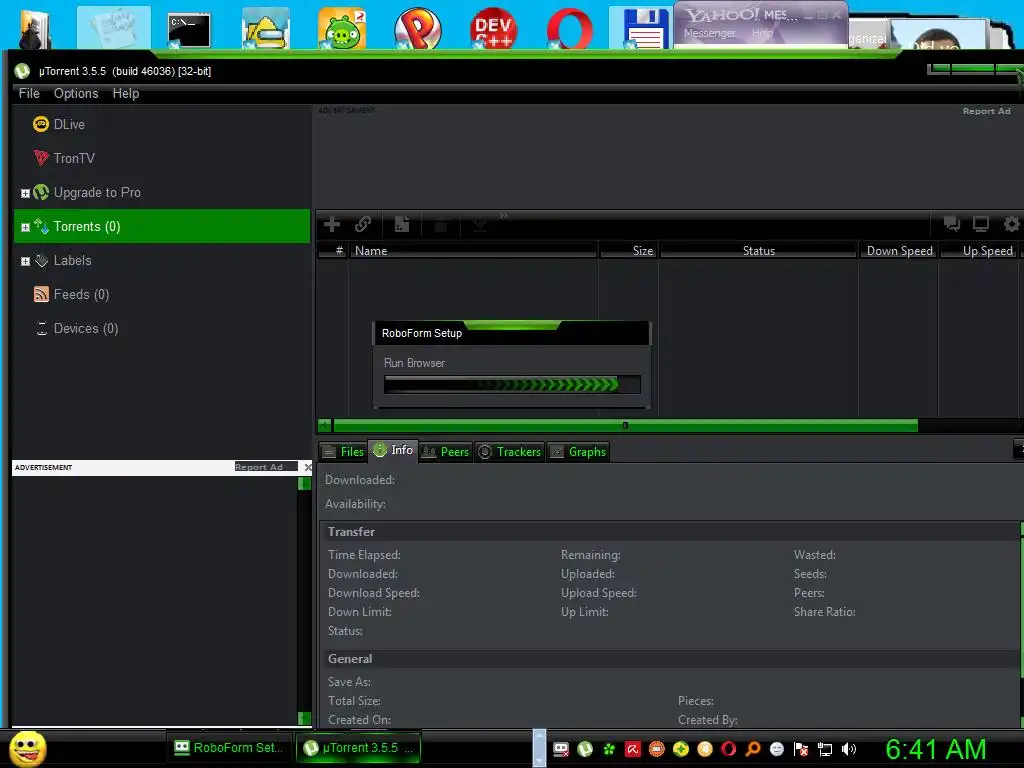Screen dimensions: 1024x768
Task: Click the Action Center flag tray icon
Action: click(801, 749)
